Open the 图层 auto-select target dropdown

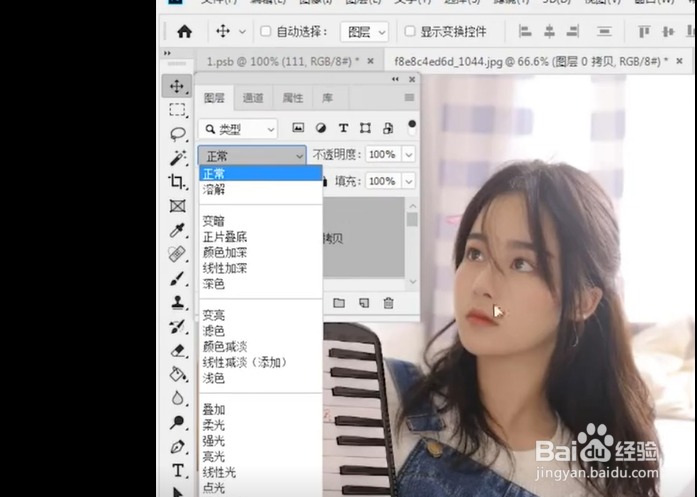pos(364,32)
